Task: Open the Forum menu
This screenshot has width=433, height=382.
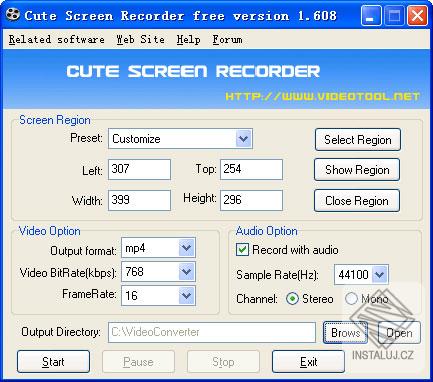Action: (227, 39)
